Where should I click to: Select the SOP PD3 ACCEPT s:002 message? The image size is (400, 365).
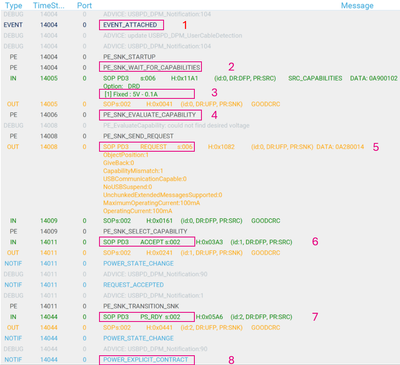click(x=142, y=242)
